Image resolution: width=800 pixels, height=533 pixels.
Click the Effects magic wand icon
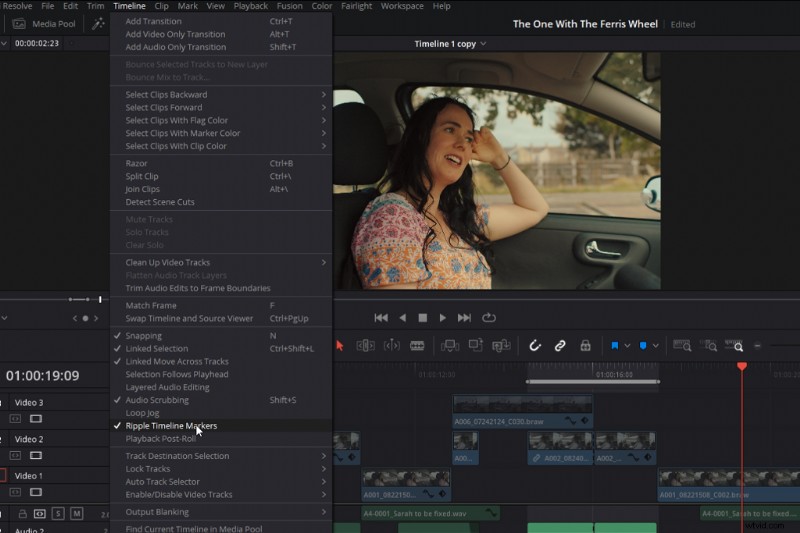98,23
